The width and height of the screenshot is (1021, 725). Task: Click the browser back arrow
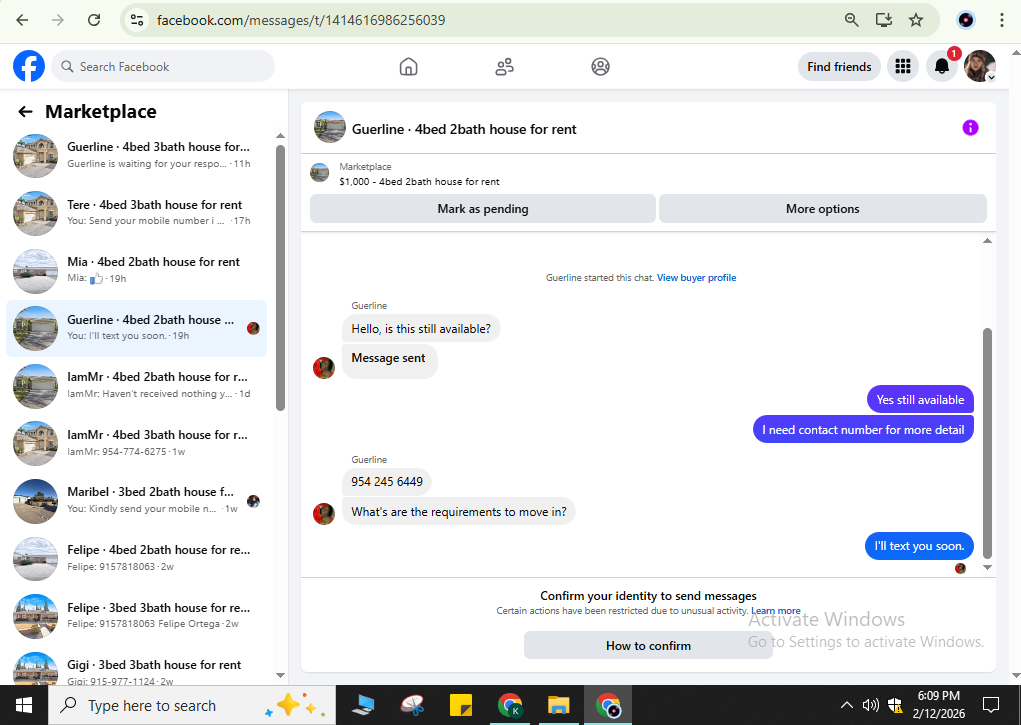22,20
